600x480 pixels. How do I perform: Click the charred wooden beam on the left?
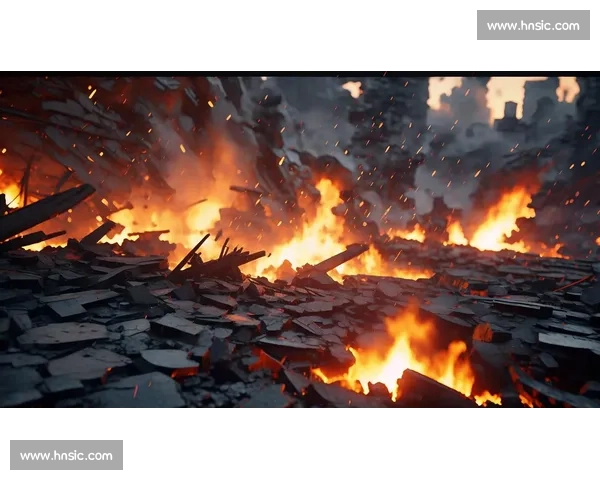(x=45, y=212)
